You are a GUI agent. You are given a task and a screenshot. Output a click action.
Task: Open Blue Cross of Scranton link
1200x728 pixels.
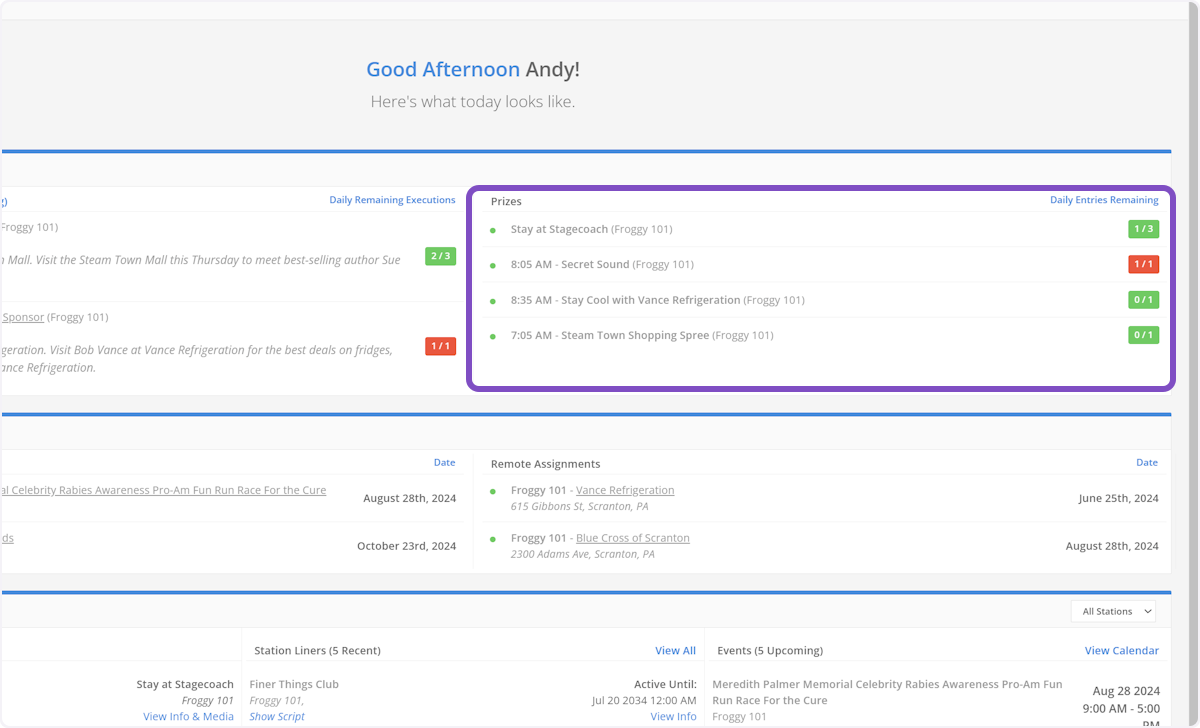click(632, 538)
